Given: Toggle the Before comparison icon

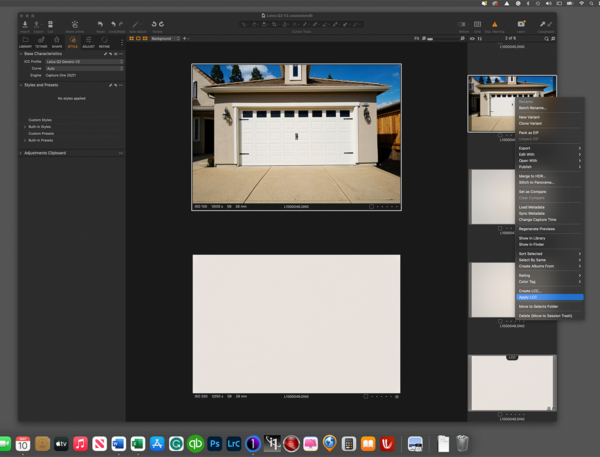Looking at the screenshot, I should pyautogui.click(x=462, y=24).
